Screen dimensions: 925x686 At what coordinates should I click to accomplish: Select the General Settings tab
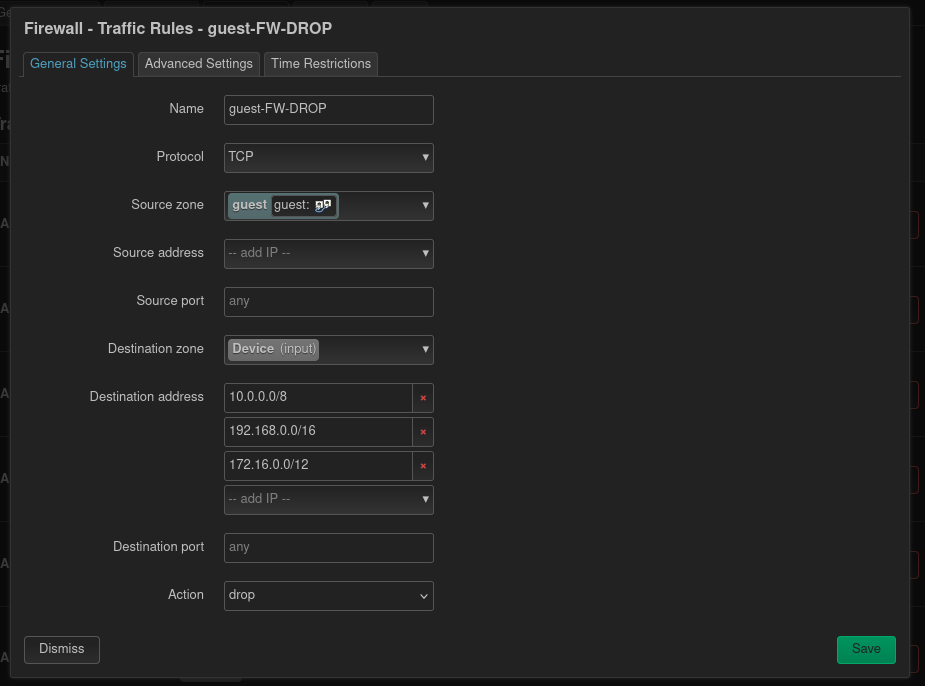(78, 63)
